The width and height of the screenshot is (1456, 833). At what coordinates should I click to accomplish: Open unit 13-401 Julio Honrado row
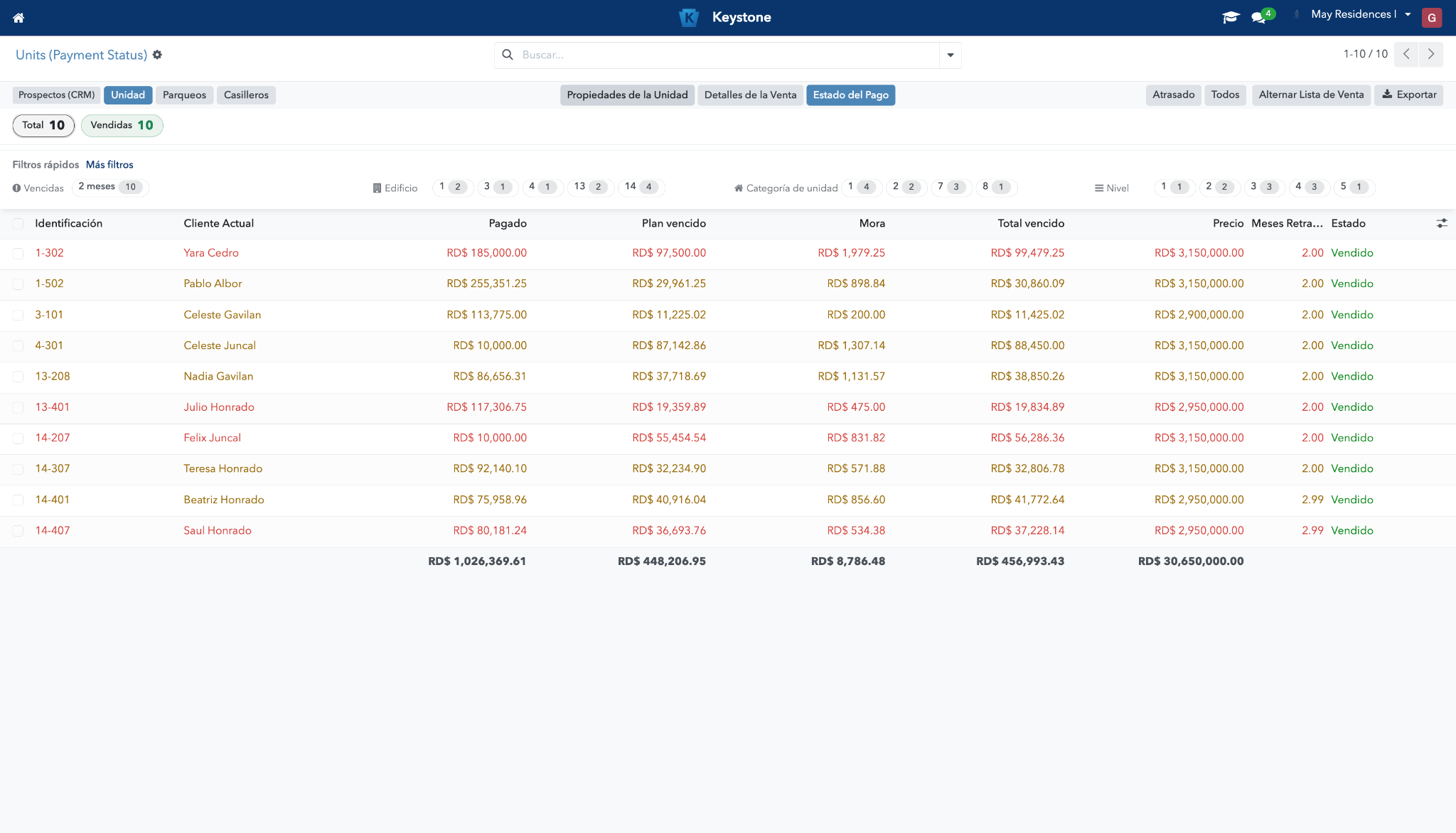[727, 407]
